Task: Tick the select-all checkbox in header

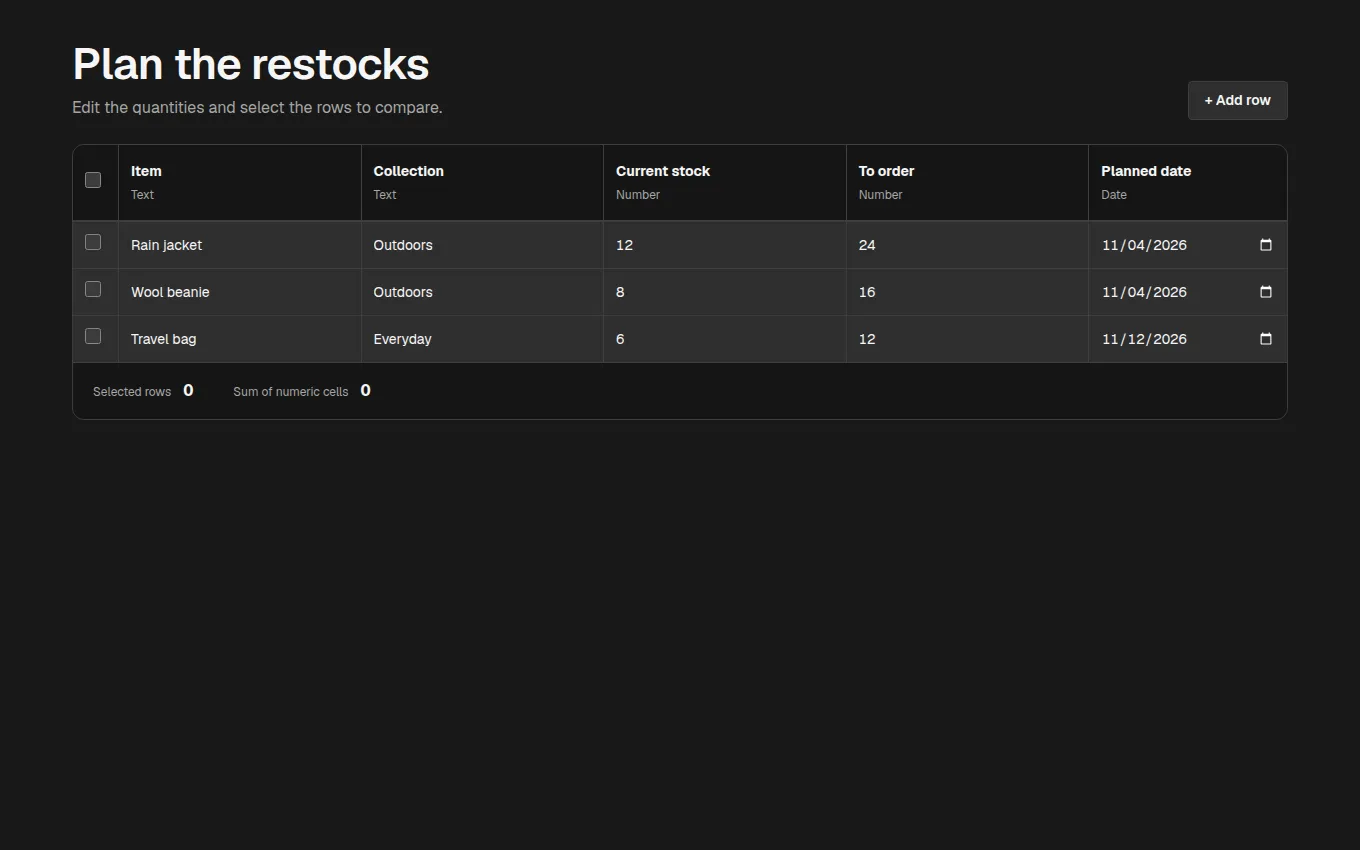Action: (x=93, y=180)
